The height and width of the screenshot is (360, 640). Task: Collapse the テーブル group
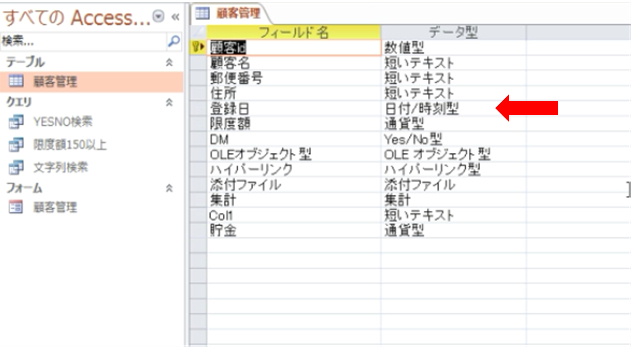(169, 62)
